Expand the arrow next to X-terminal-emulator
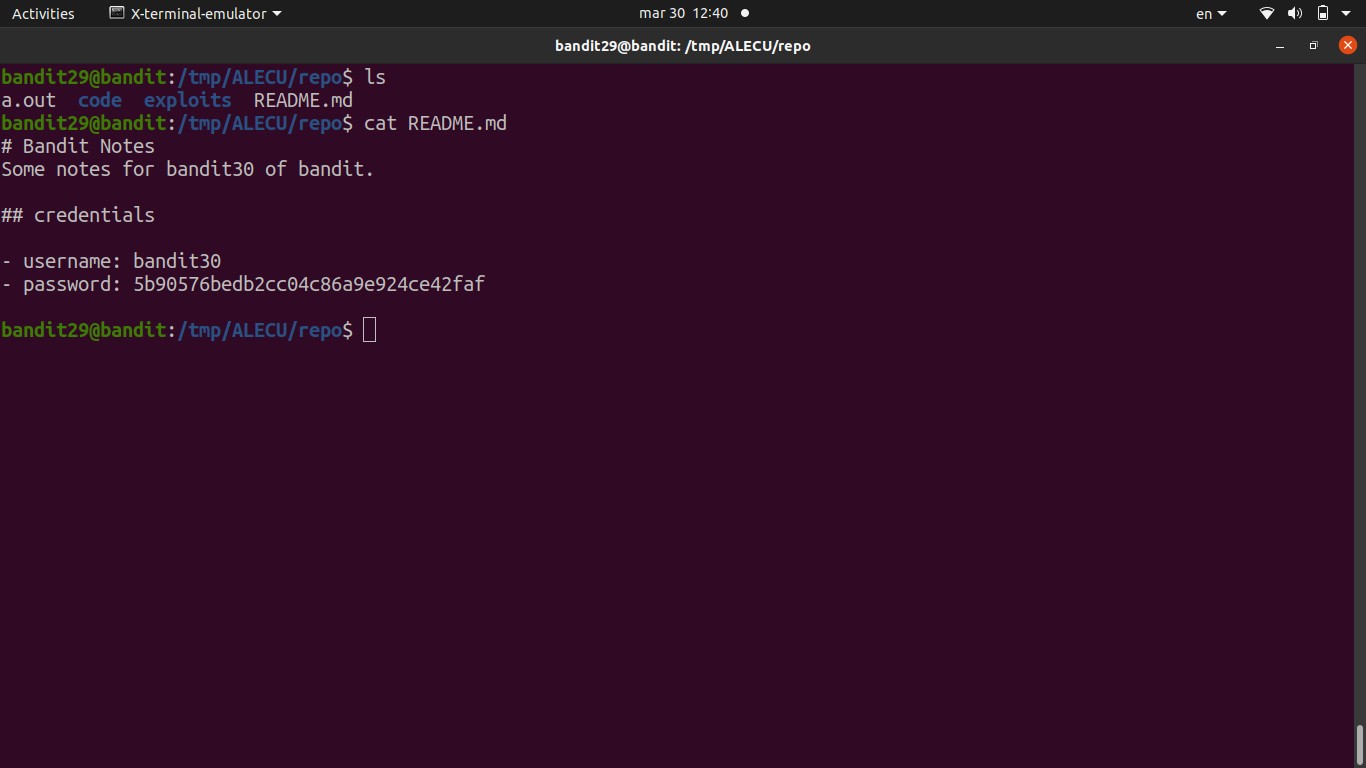This screenshot has height=768, width=1366. pos(277,14)
